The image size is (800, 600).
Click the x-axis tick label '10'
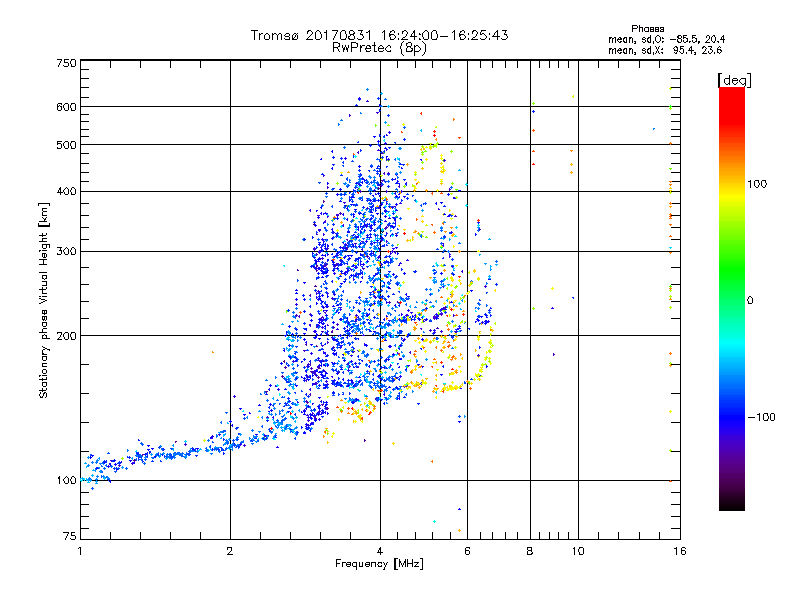tap(578, 551)
